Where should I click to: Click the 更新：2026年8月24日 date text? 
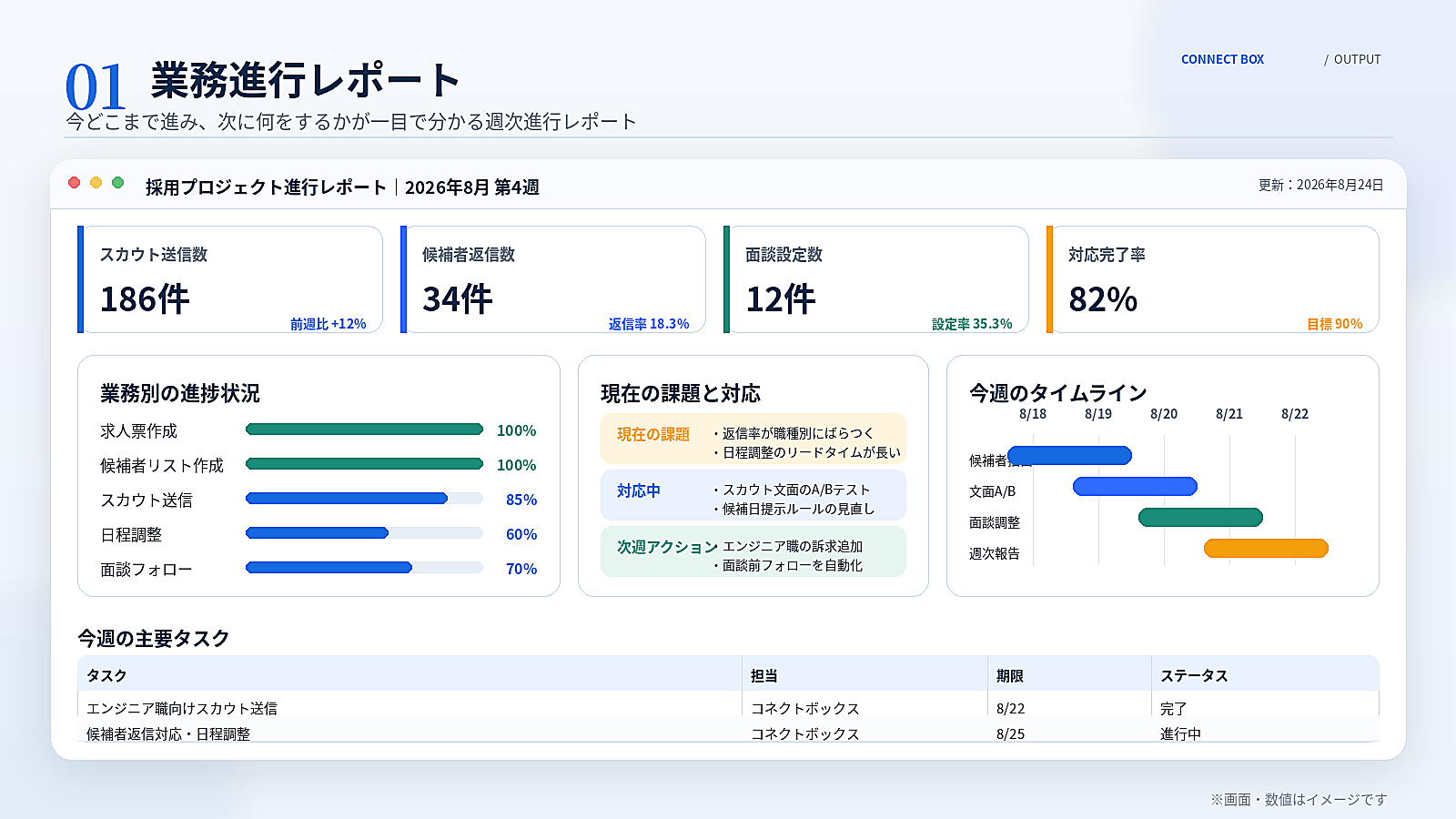click(x=1321, y=185)
